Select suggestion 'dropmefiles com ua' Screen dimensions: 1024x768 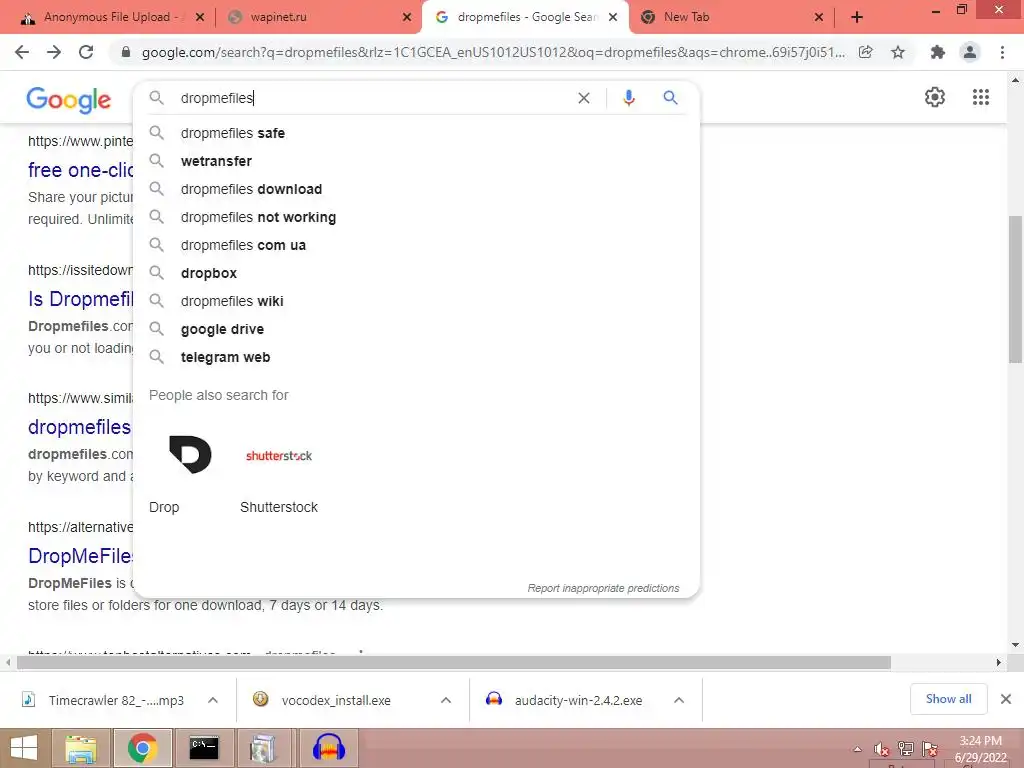tap(416, 246)
